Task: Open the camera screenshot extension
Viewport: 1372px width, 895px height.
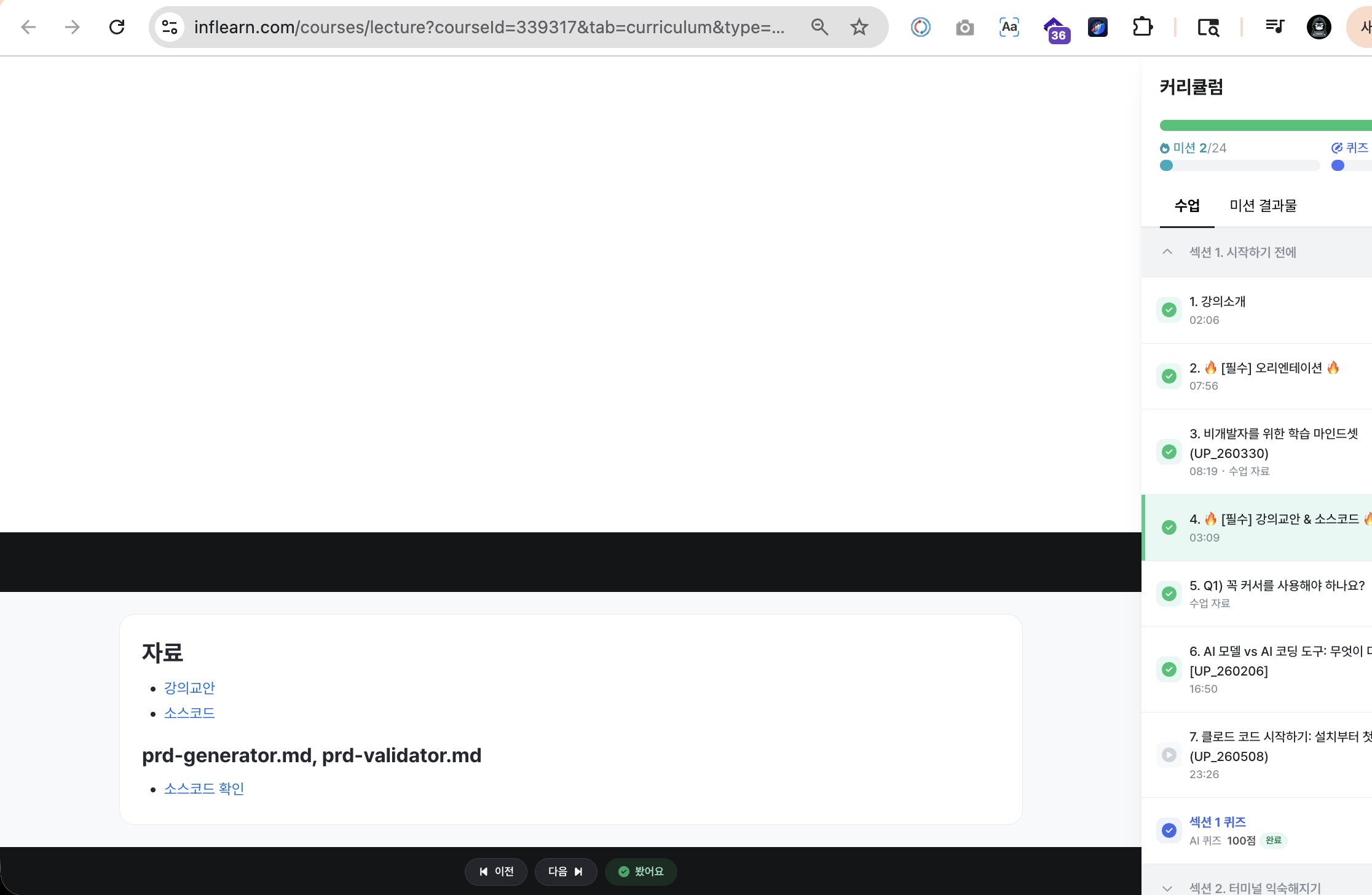Action: pyautogui.click(x=965, y=27)
